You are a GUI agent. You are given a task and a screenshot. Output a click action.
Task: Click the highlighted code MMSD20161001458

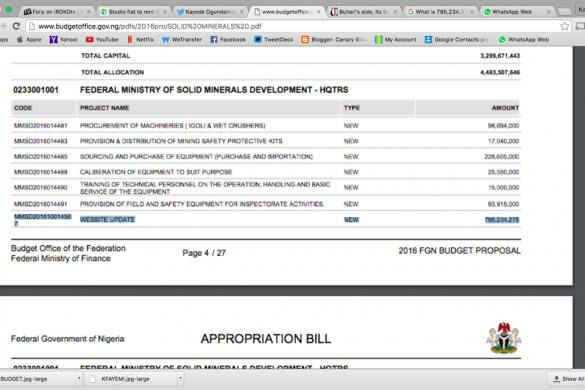43,220
